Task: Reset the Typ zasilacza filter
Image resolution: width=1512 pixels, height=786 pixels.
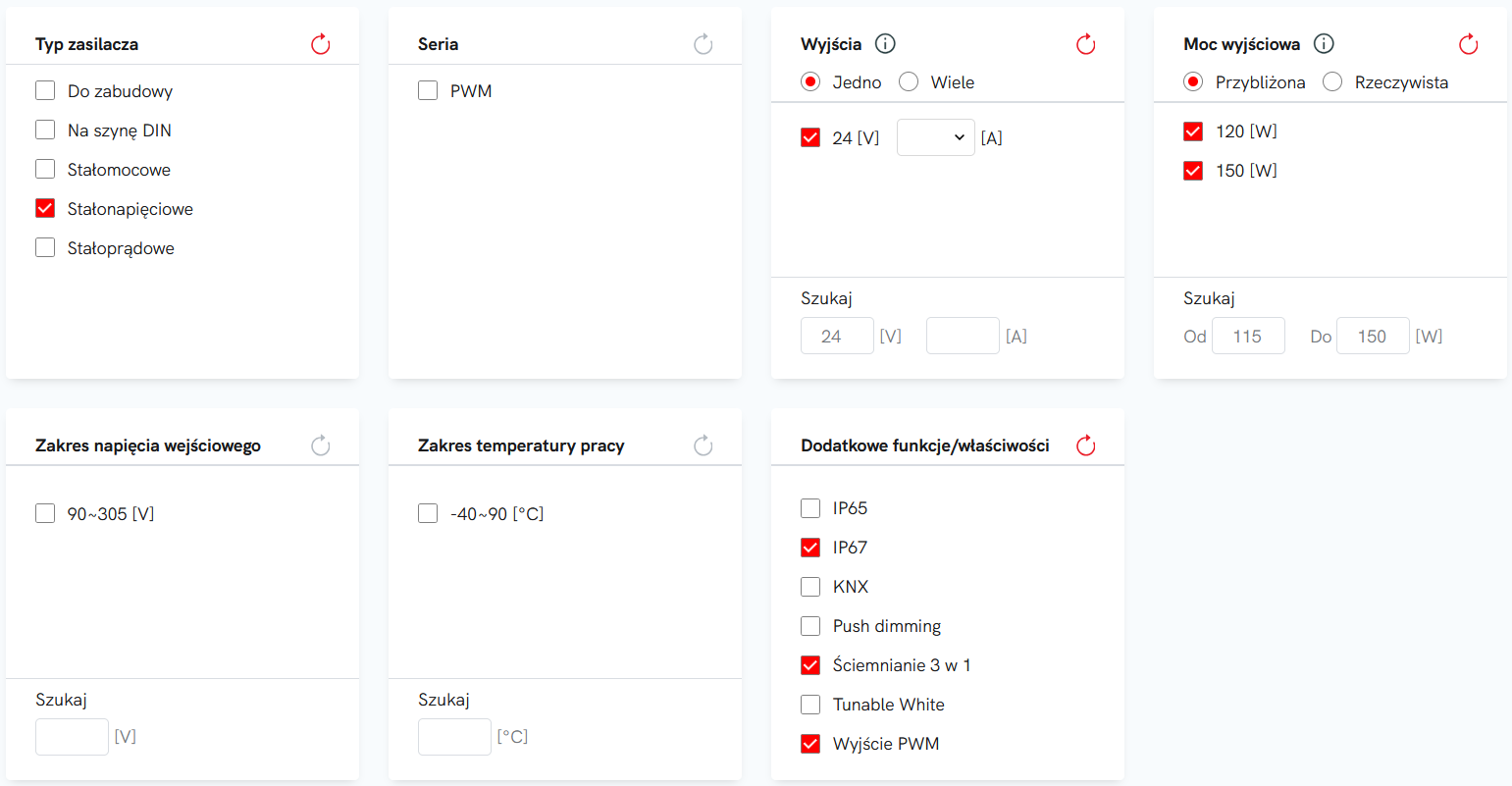Action: pos(321,44)
